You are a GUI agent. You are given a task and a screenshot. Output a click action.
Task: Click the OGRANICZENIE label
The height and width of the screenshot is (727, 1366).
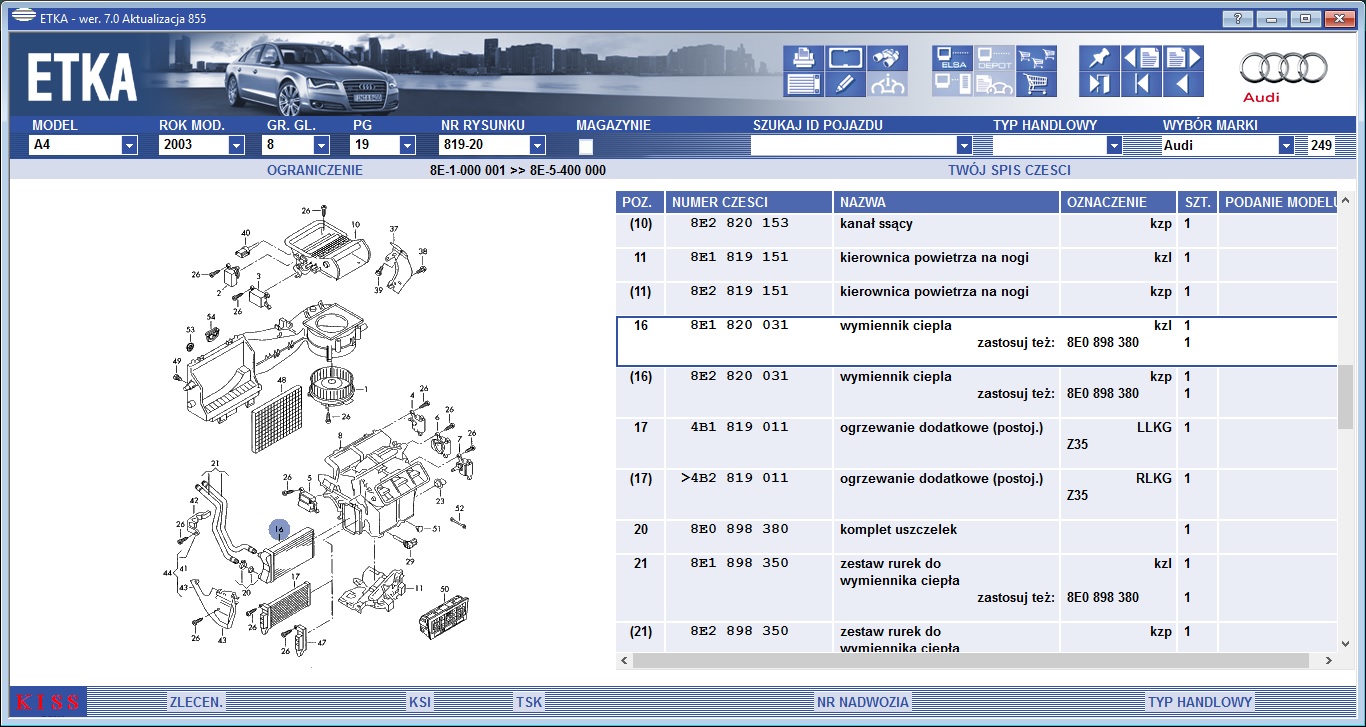click(x=315, y=170)
